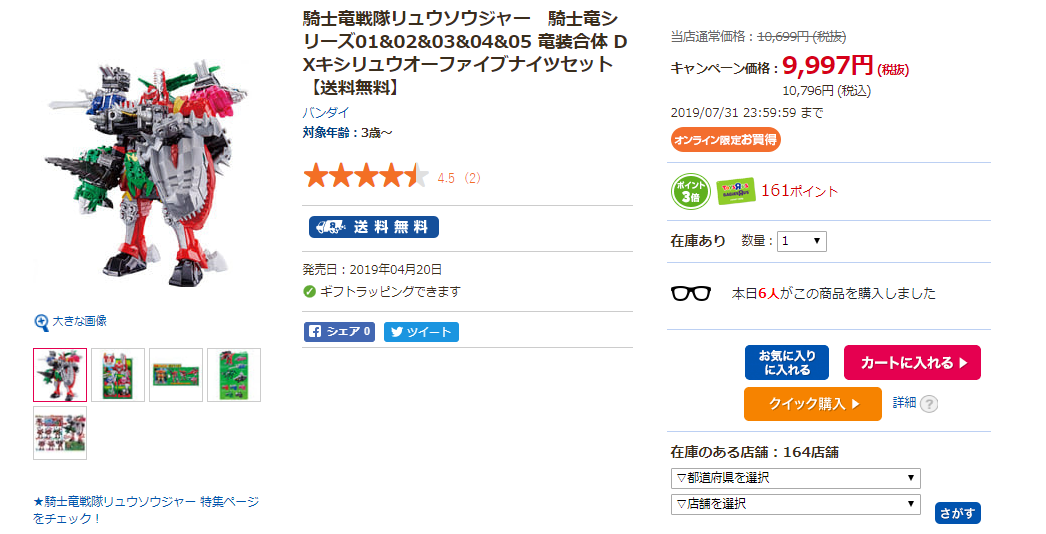The width and height of the screenshot is (1046, 534).
Task: Click the さがす store search button
Action: pos(957,513)
